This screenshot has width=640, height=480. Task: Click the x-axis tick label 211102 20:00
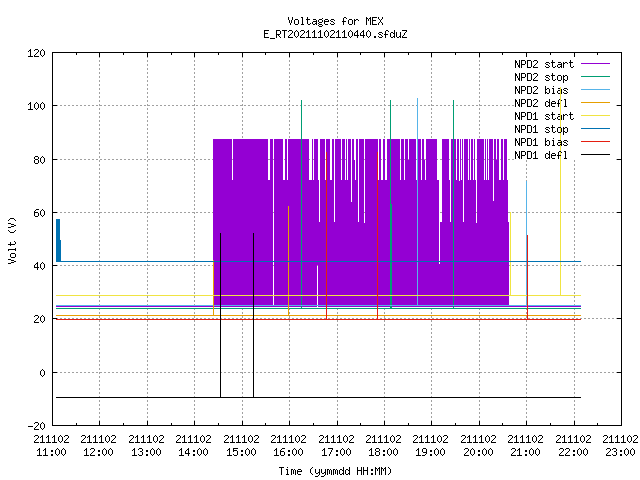pyautogui.click(x=478, y=446)
